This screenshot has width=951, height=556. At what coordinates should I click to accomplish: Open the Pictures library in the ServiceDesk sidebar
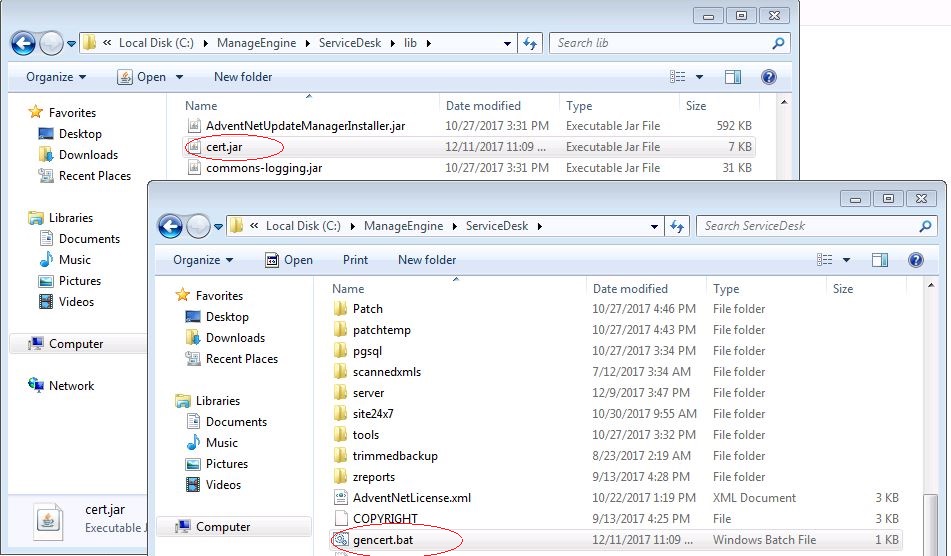(x=226, y=464)
